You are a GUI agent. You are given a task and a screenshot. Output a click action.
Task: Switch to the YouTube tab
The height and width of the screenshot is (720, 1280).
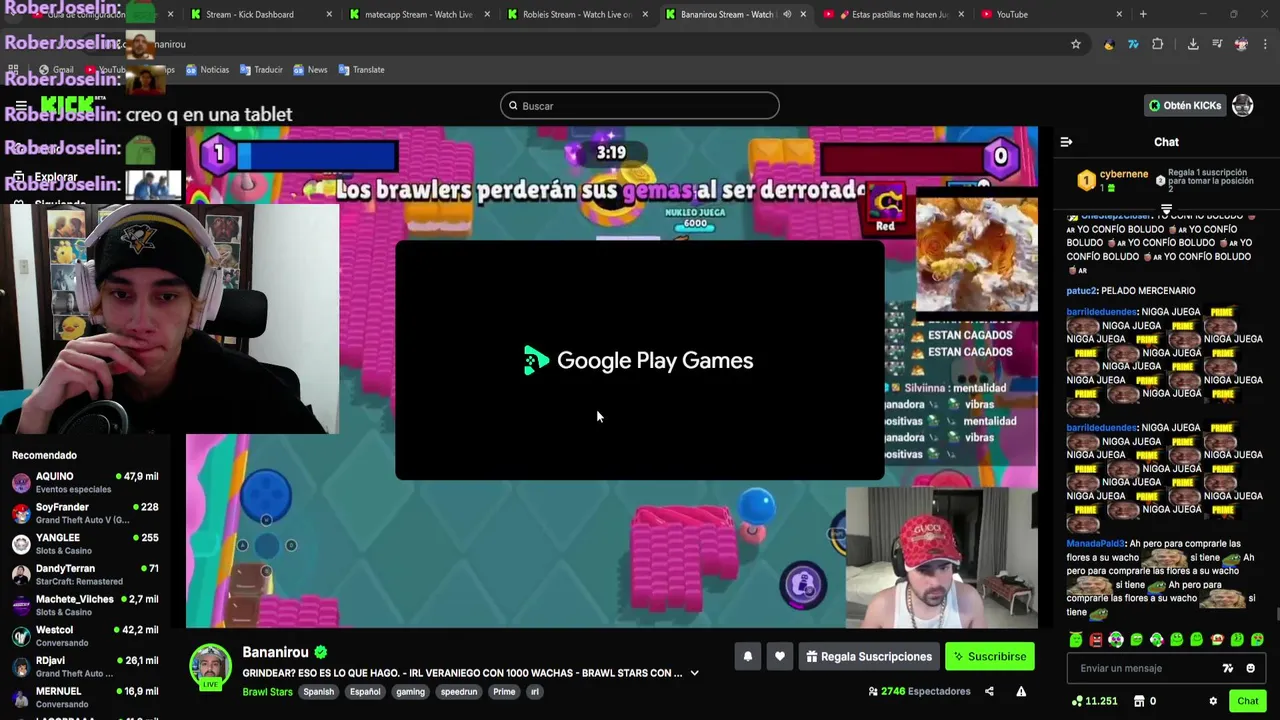tap(1050, 14)
